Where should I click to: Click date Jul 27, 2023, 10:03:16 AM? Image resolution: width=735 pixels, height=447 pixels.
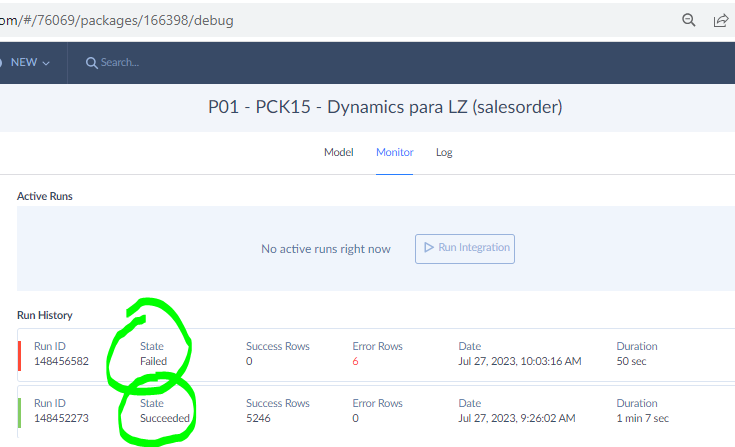[x=520, y=361]
